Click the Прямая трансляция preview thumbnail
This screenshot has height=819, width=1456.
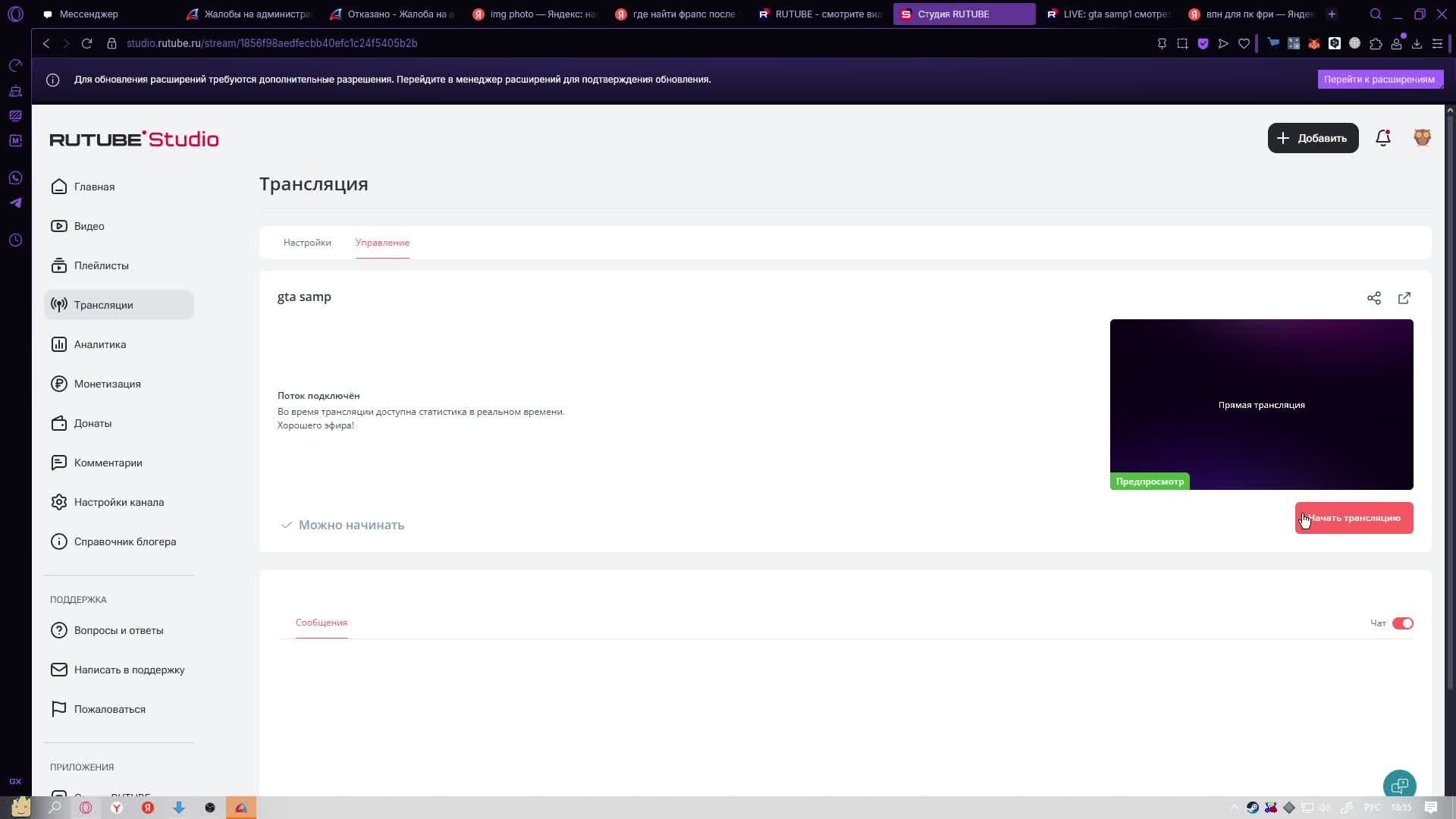click(x=1261, y=404)
